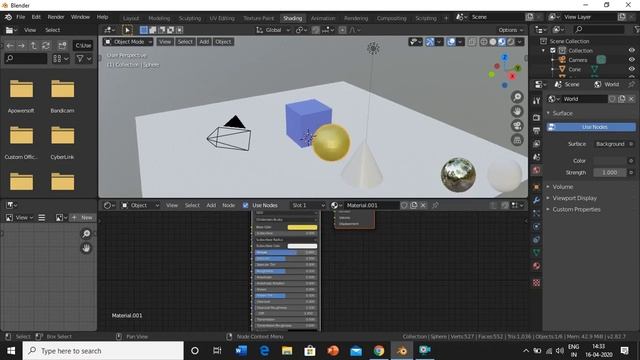
Task: Open the Surface Background shader selector
Action: (x=611, y=144)
